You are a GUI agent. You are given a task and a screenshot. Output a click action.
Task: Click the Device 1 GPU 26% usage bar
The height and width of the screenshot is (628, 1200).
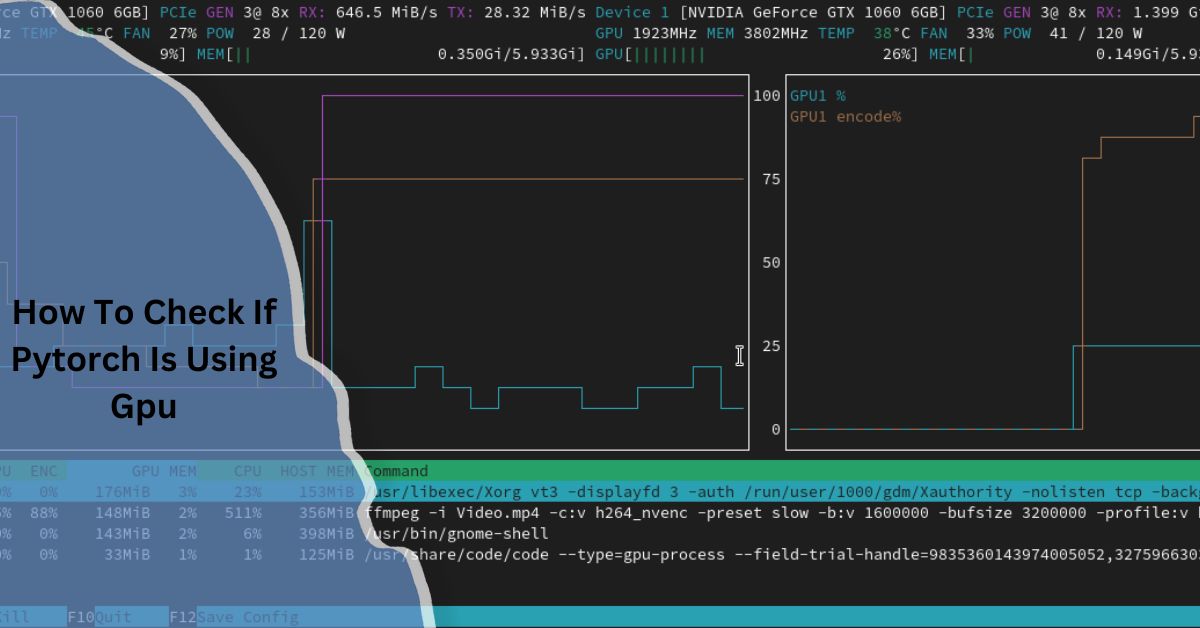click(x=757, y=54)
